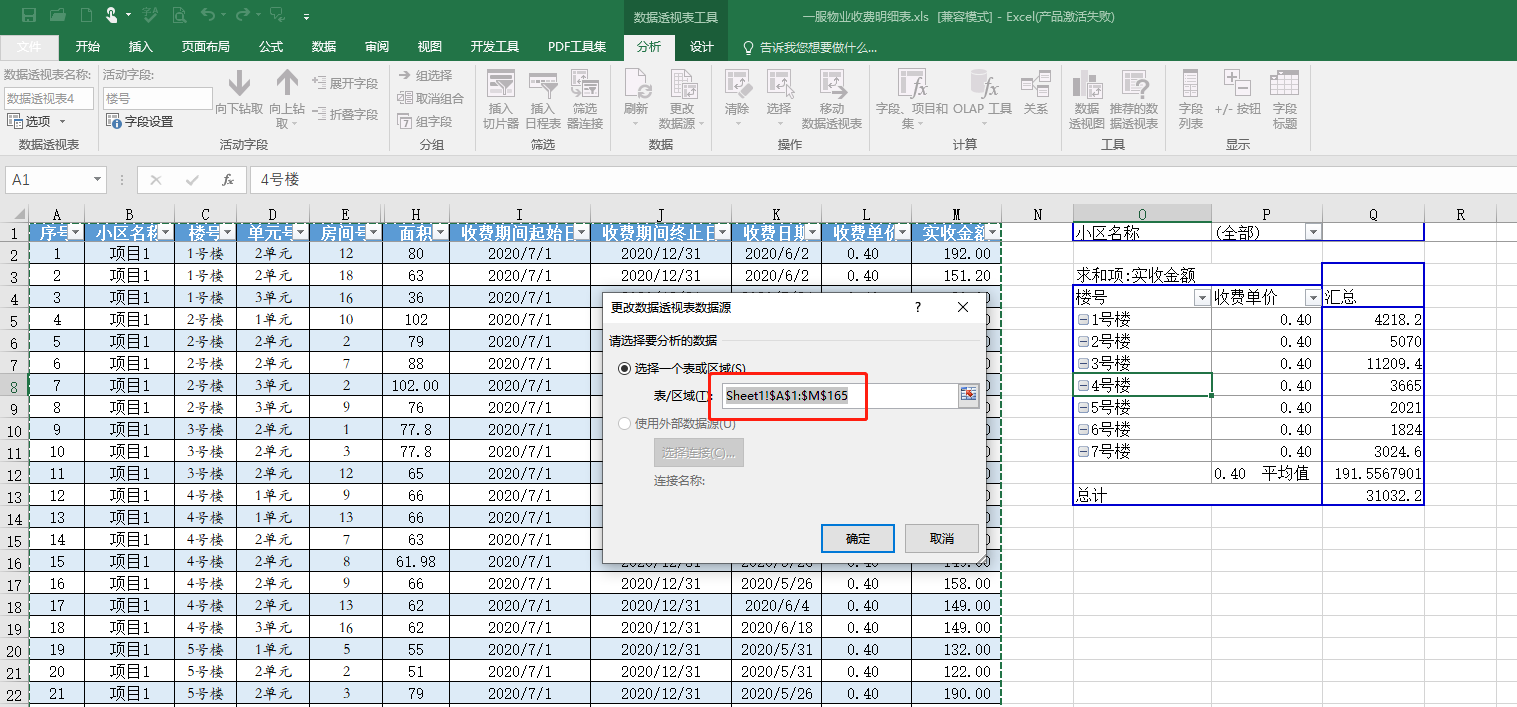The image size is (1517, 707).
Task: Click the 推荐的数据透视表 icon
Action: click(1134, 83)
